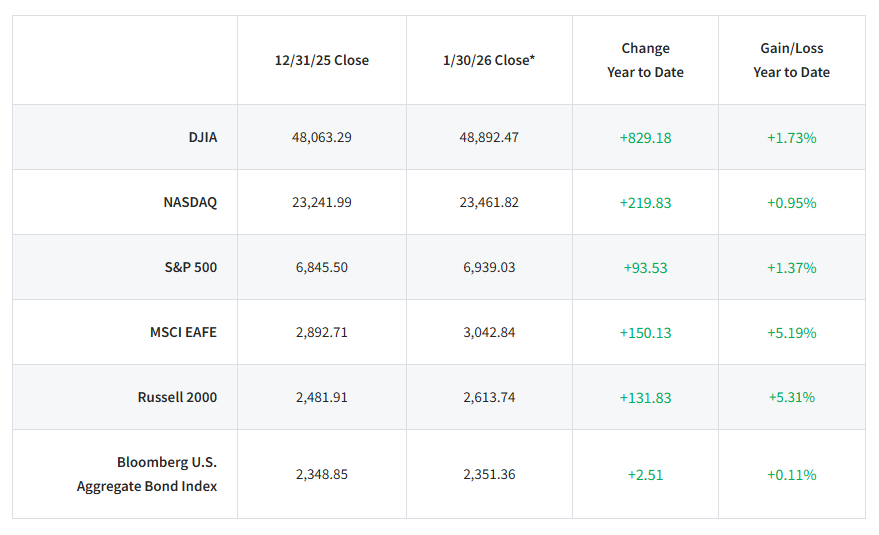This screenshot has height=535, width=879.
Task: Click S&P 500 closing value 6,939.03
Action: pyautogui.click(x=489, y=267)
